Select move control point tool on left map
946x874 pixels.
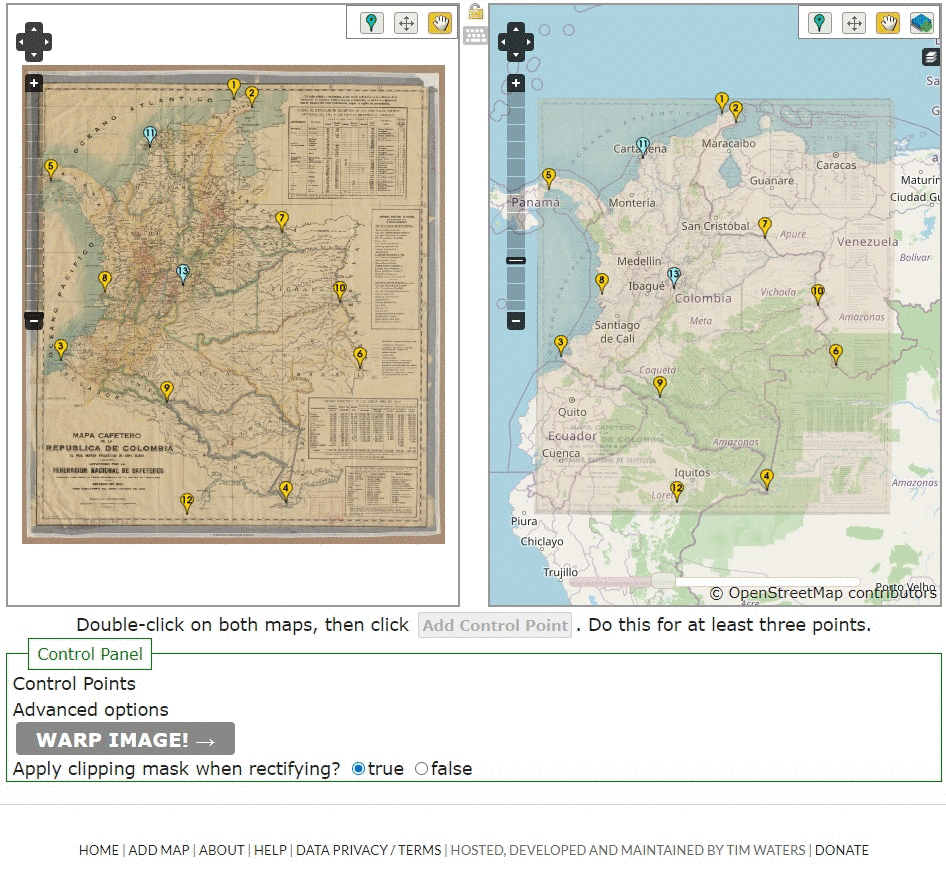coord(406,23)
